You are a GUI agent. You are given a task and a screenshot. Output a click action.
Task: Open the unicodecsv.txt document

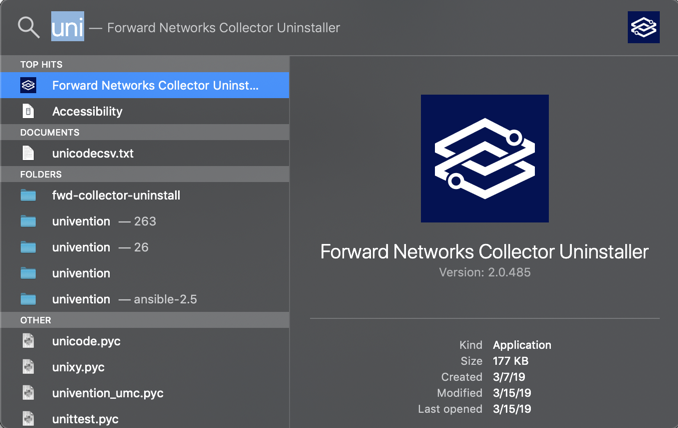145,153
